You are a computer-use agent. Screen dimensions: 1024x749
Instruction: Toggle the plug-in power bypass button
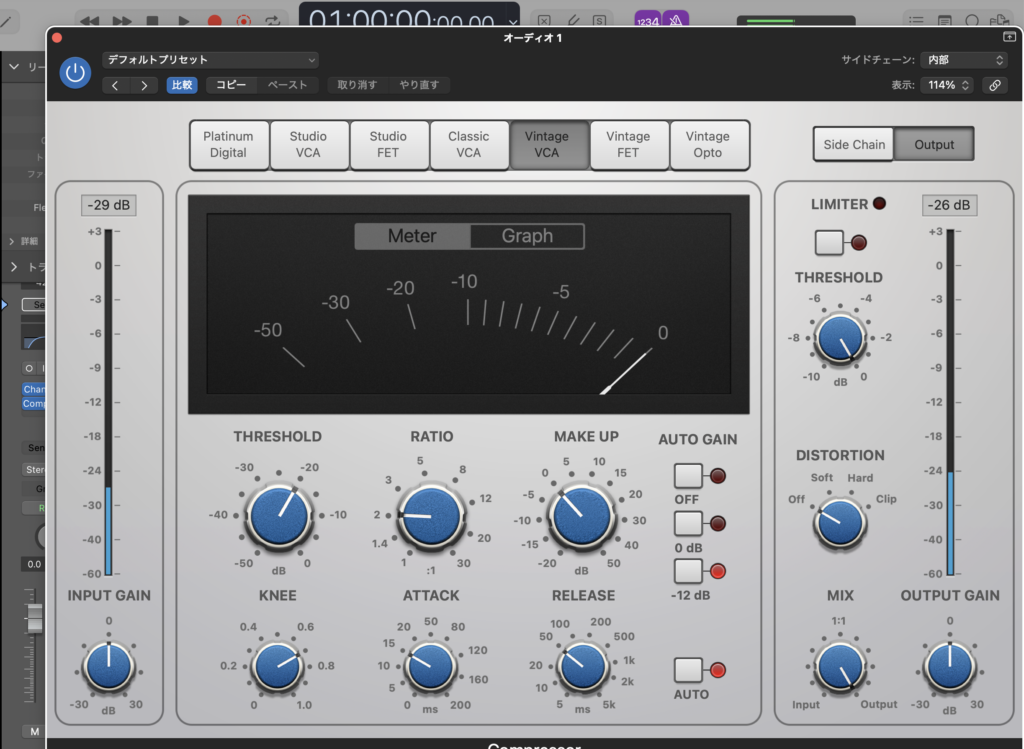[x=75, y=72]
